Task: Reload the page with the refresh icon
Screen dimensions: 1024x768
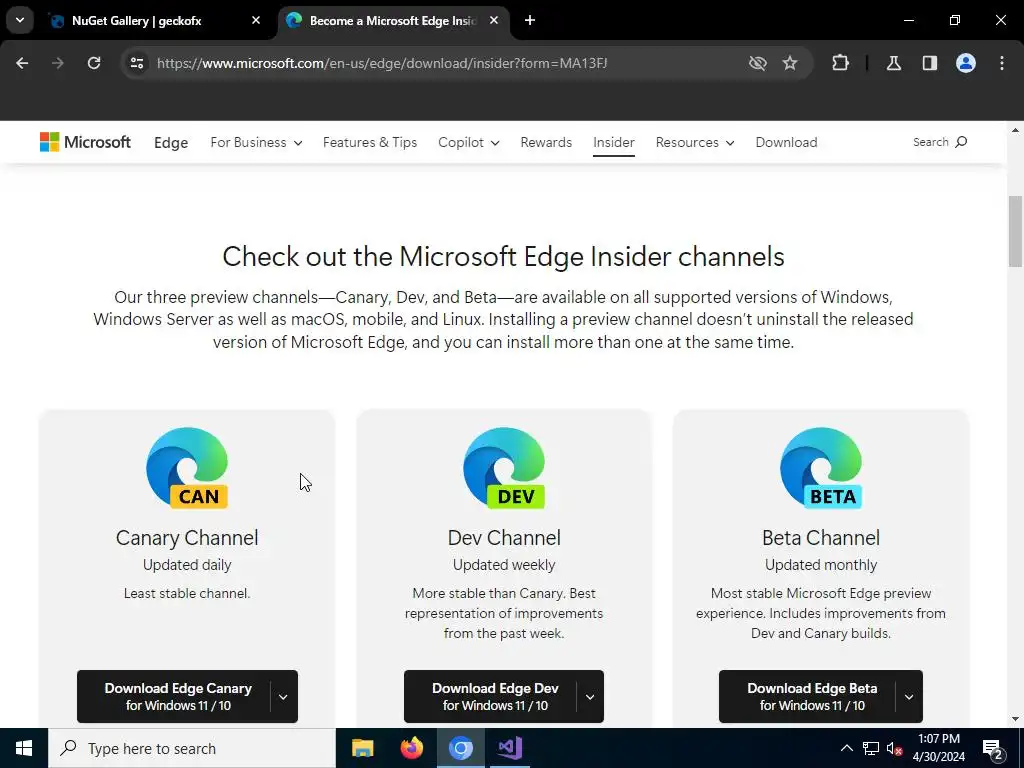Action: coord(94,63)
